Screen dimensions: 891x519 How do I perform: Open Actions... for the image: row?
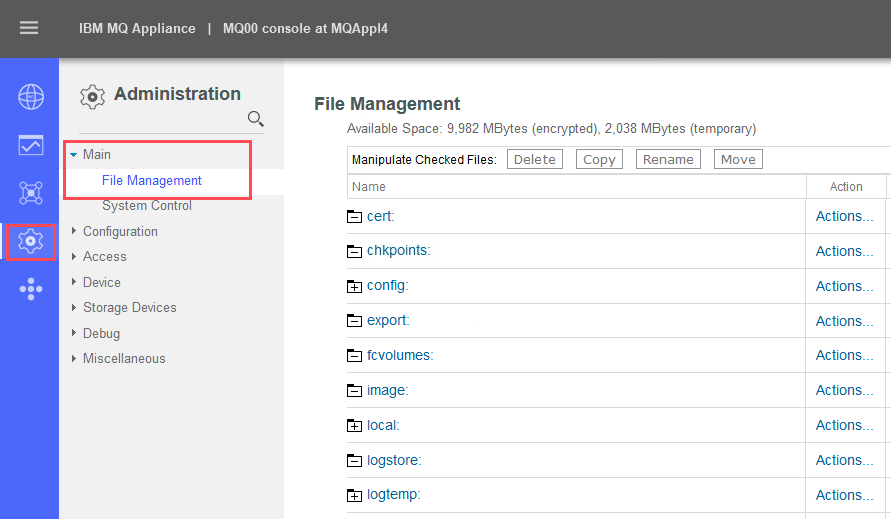[x=844, y=390]
